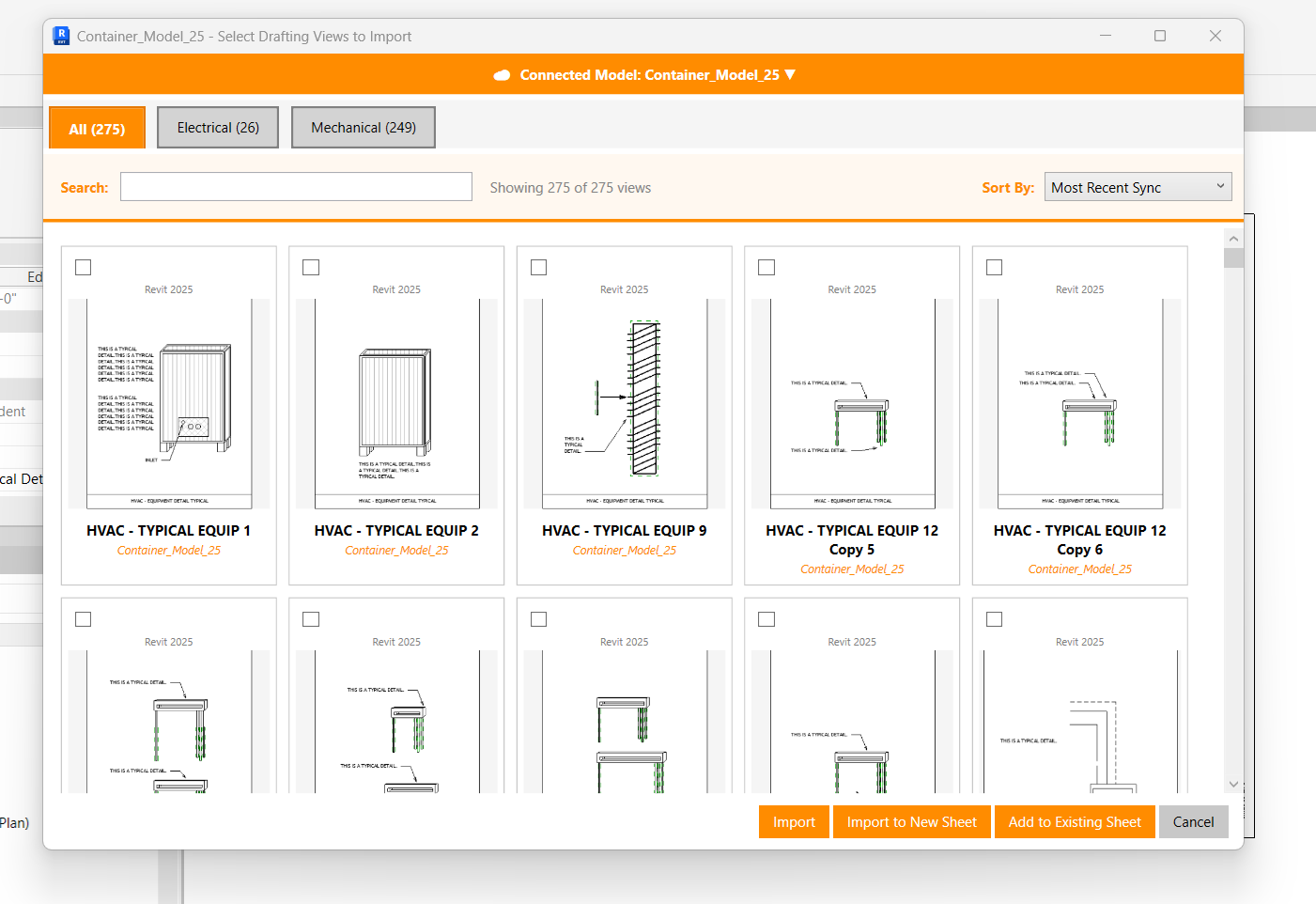The height and width of the screenshot is (904, 1316).
Task: Click the Cancel button
Action: coord(1193,821)
